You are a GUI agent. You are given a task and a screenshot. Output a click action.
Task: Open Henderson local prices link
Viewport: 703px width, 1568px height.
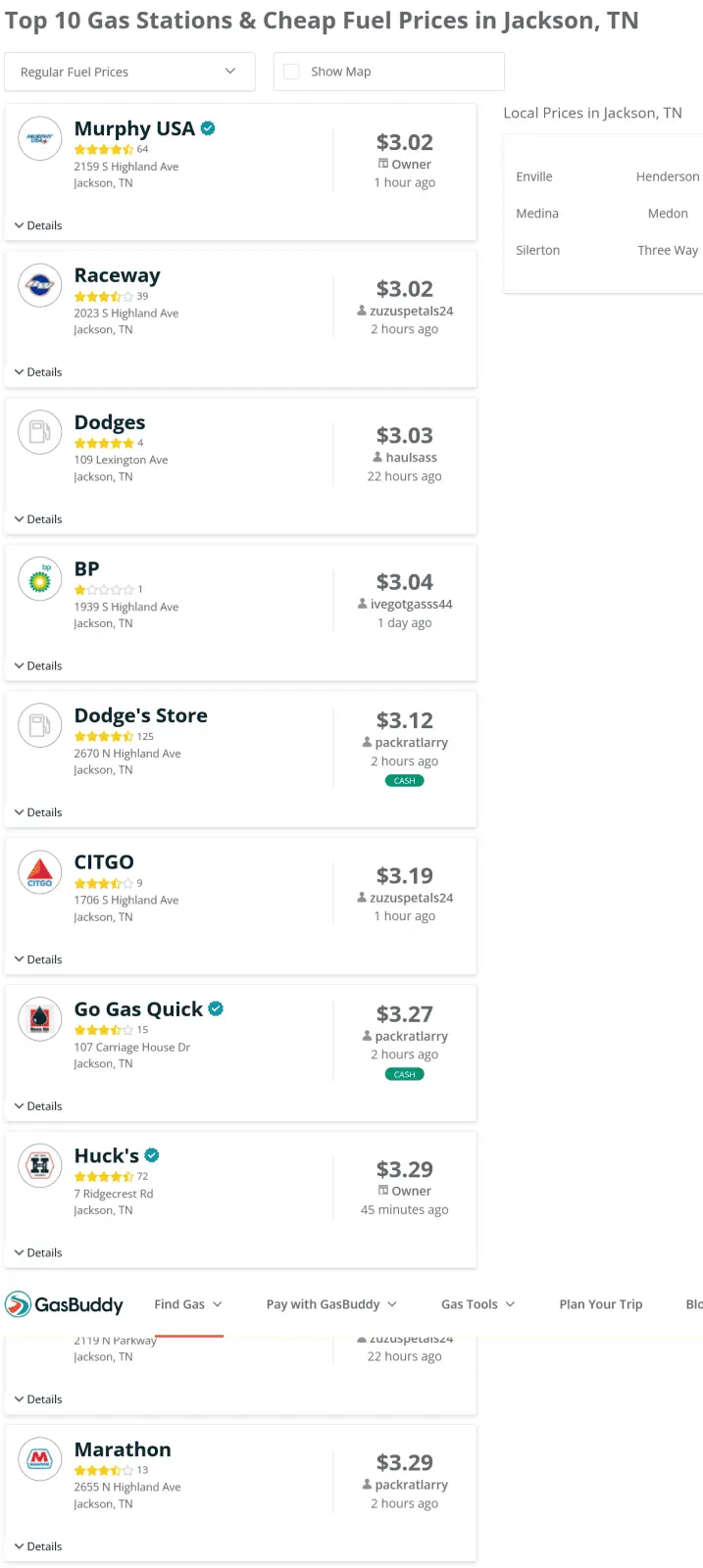667,176
